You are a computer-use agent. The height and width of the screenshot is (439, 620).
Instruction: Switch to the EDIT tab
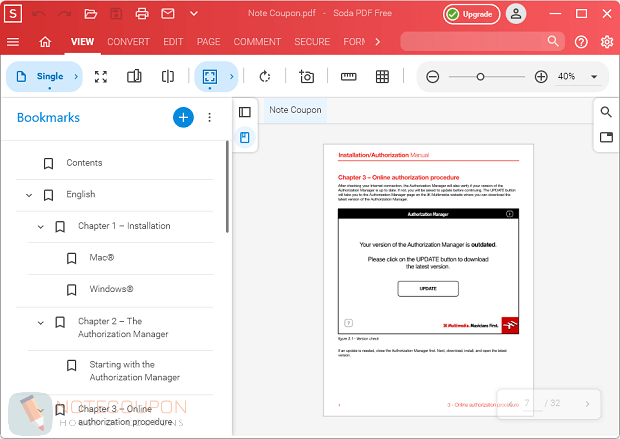[x=173, y=42]
